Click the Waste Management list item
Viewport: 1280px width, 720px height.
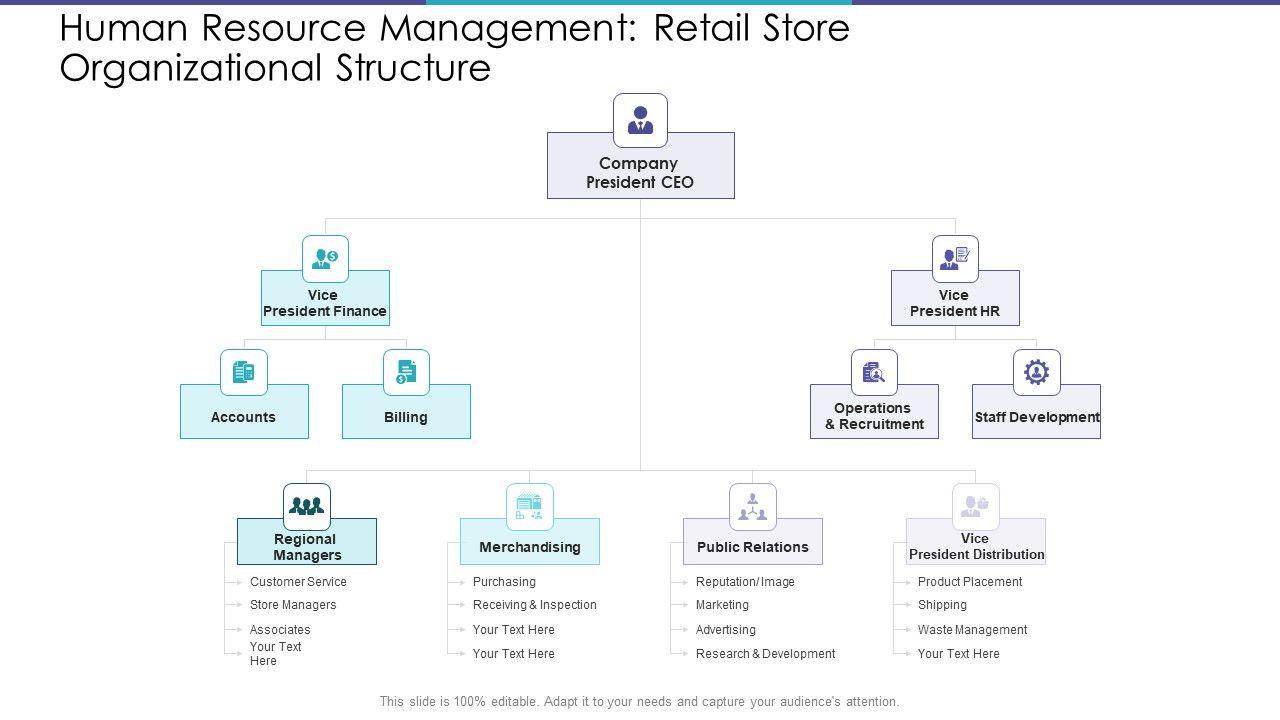(x=972, y=630)
